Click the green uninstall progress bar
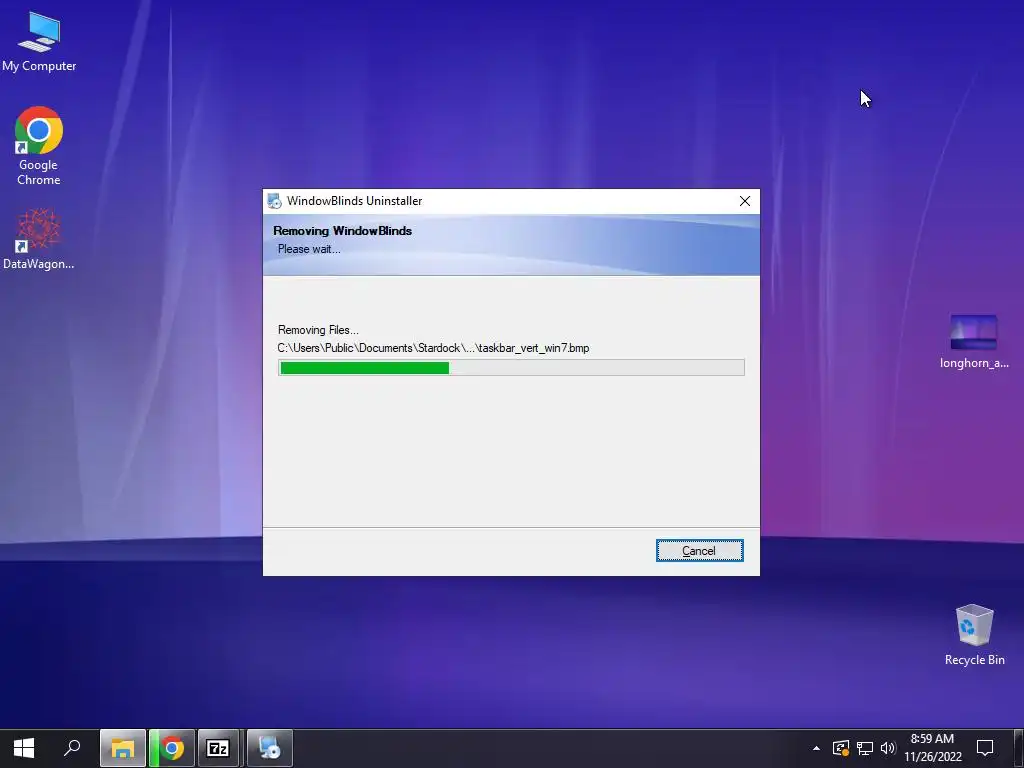 [511, 368]
